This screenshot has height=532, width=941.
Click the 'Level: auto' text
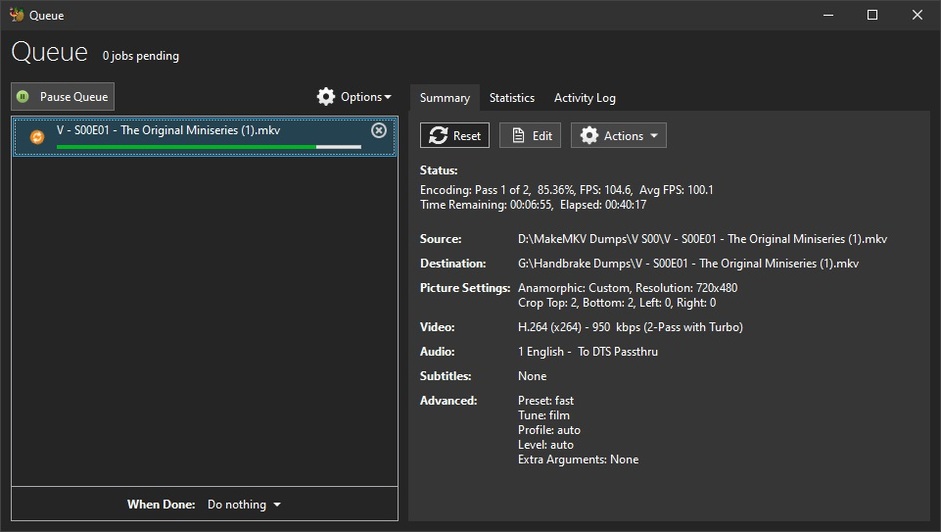pyautogui.click(x=546, y=445)
